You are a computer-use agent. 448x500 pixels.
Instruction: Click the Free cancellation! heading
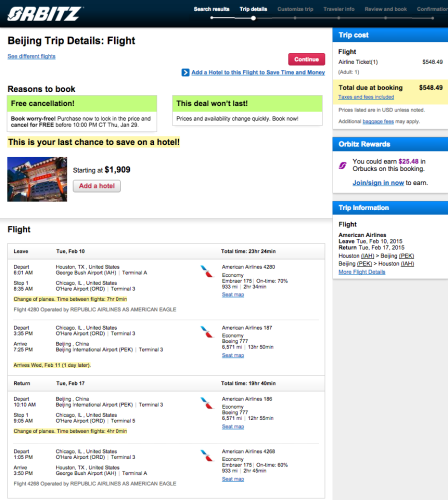tap(43, 103)
